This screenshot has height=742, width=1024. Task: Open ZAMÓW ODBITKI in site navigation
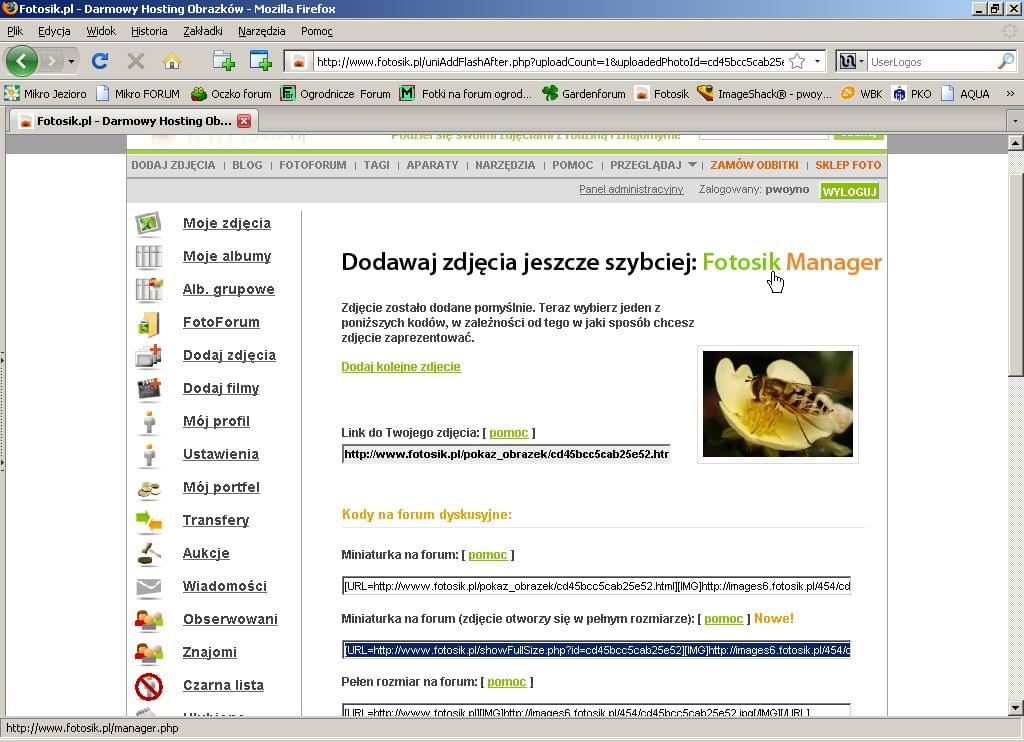pyautogui.click(x=754, y=165)
